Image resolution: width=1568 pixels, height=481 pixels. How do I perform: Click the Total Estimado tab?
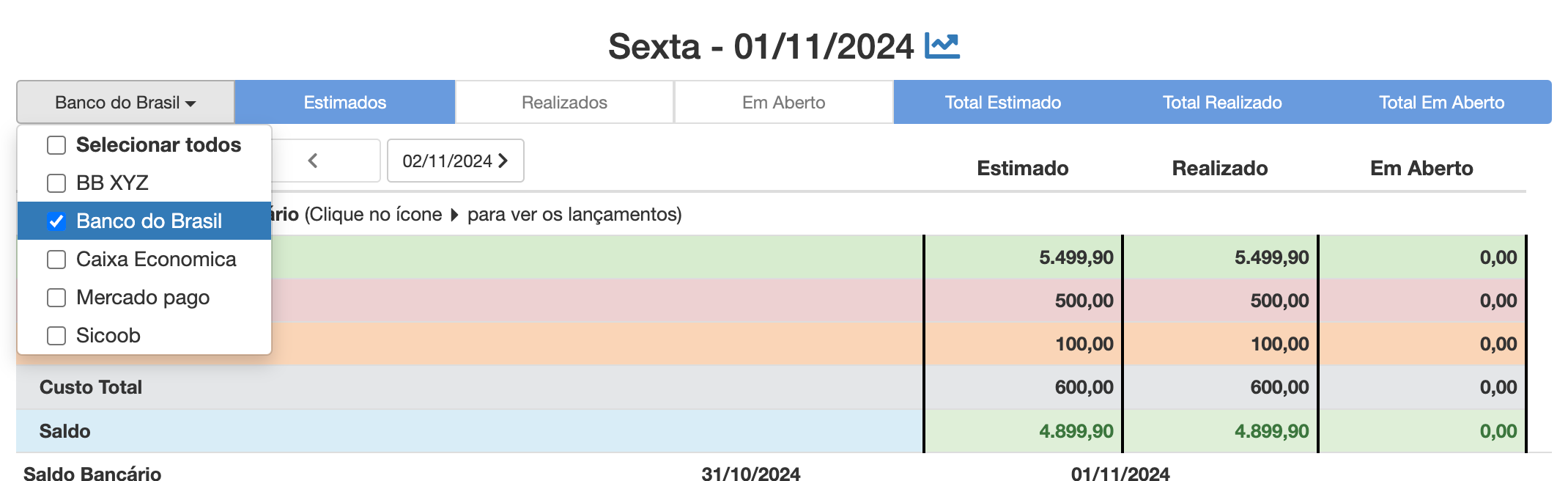click(x=1003, y=103)
